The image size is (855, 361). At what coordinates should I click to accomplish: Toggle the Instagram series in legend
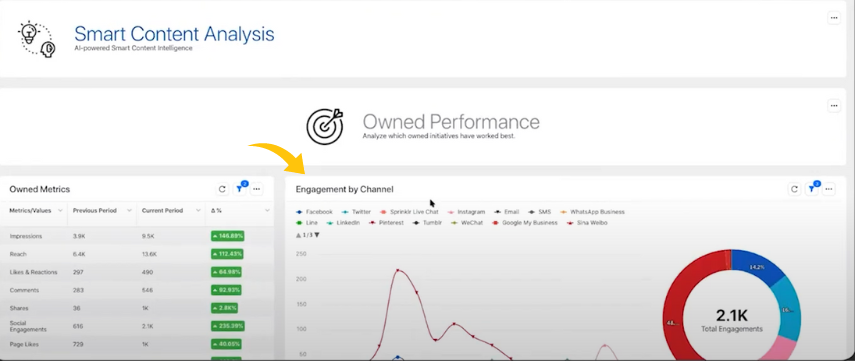point(466,212)
